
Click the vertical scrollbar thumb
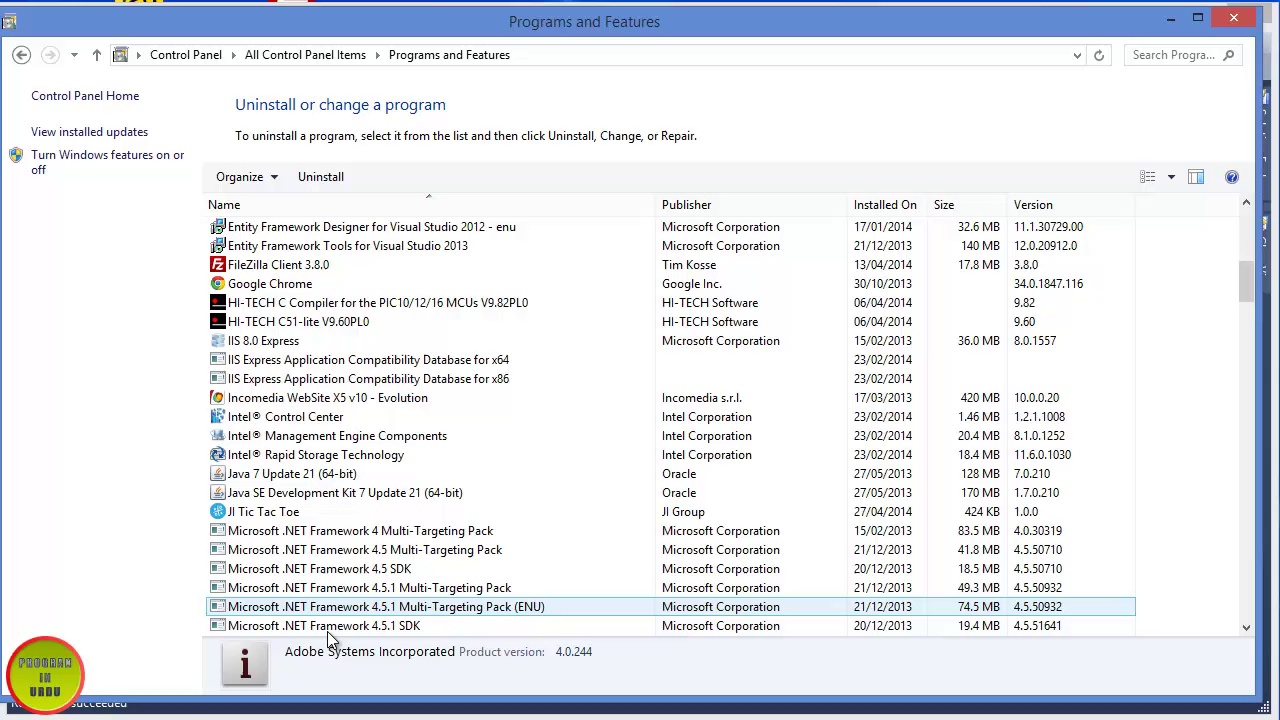point(1246,281)
